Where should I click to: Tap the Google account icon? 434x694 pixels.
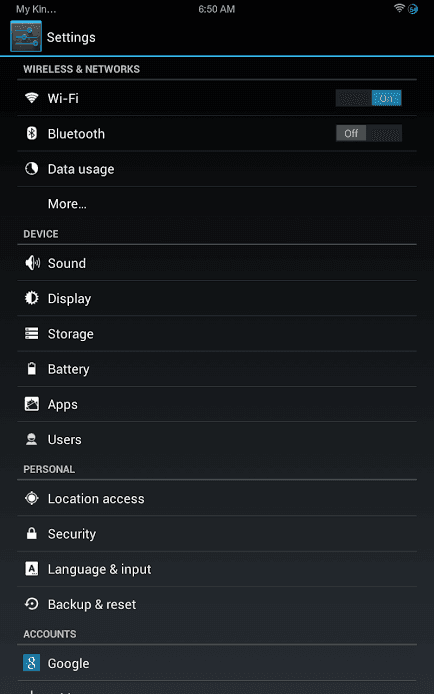(31, 663)
